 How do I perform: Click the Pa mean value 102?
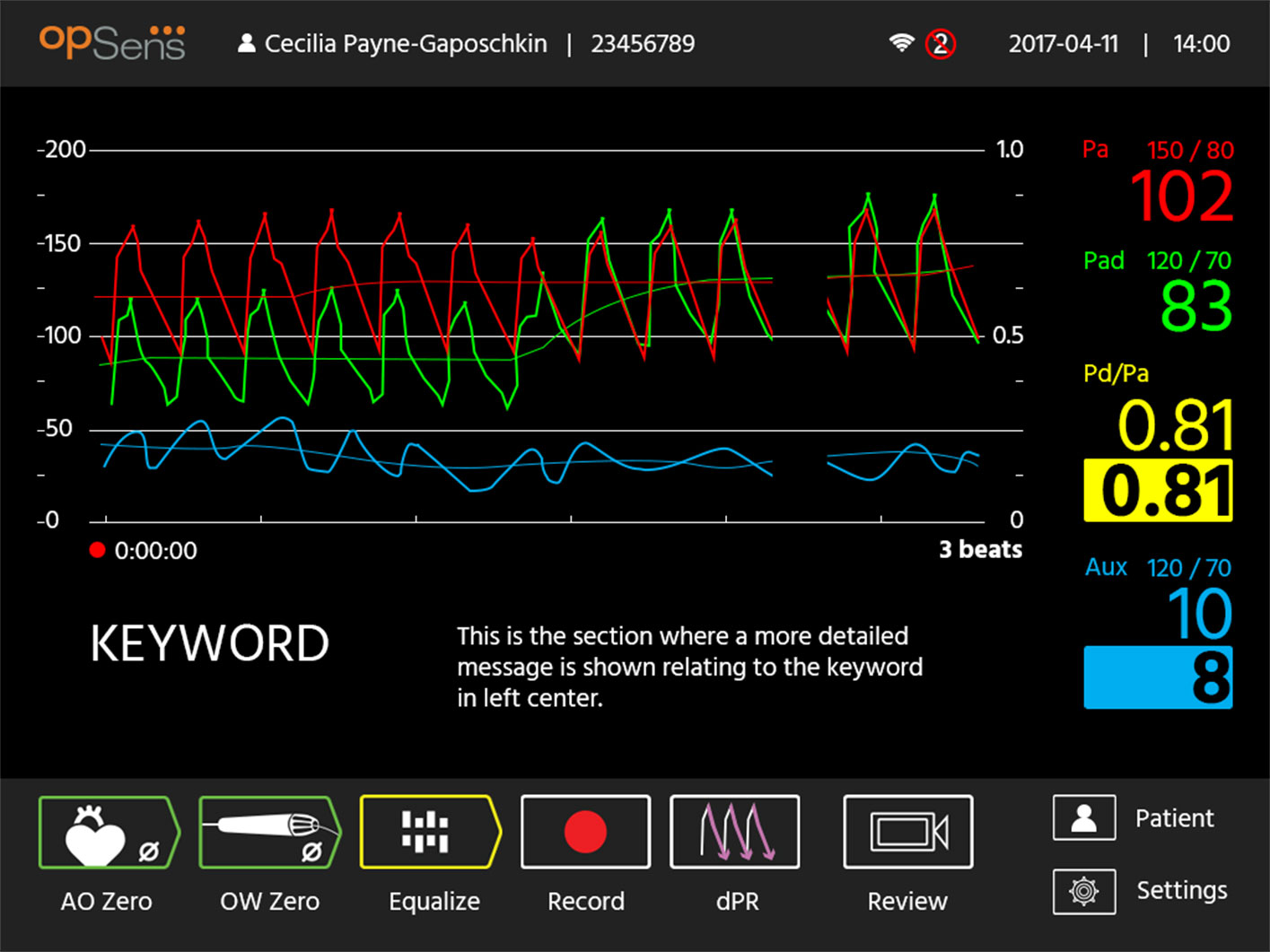[1181, 196]
